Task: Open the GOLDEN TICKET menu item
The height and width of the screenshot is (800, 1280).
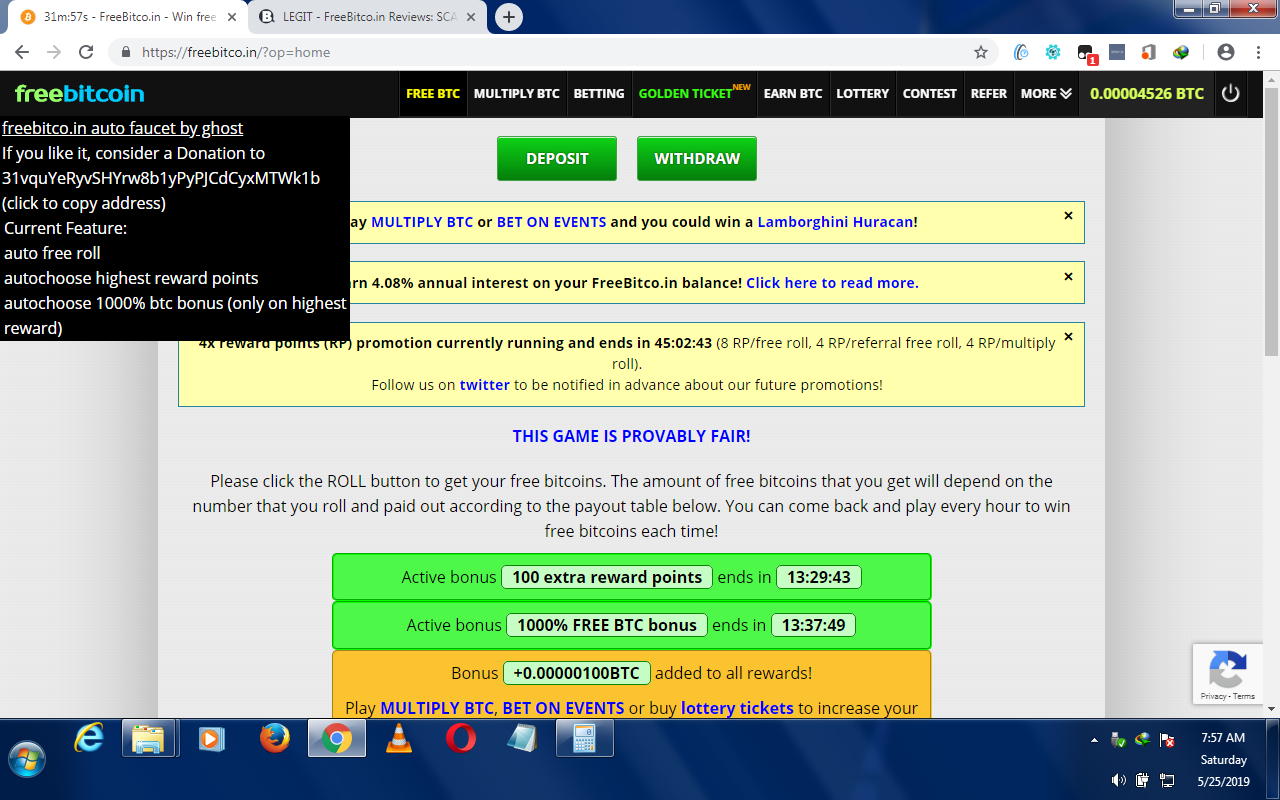Action: coord(694,93)
